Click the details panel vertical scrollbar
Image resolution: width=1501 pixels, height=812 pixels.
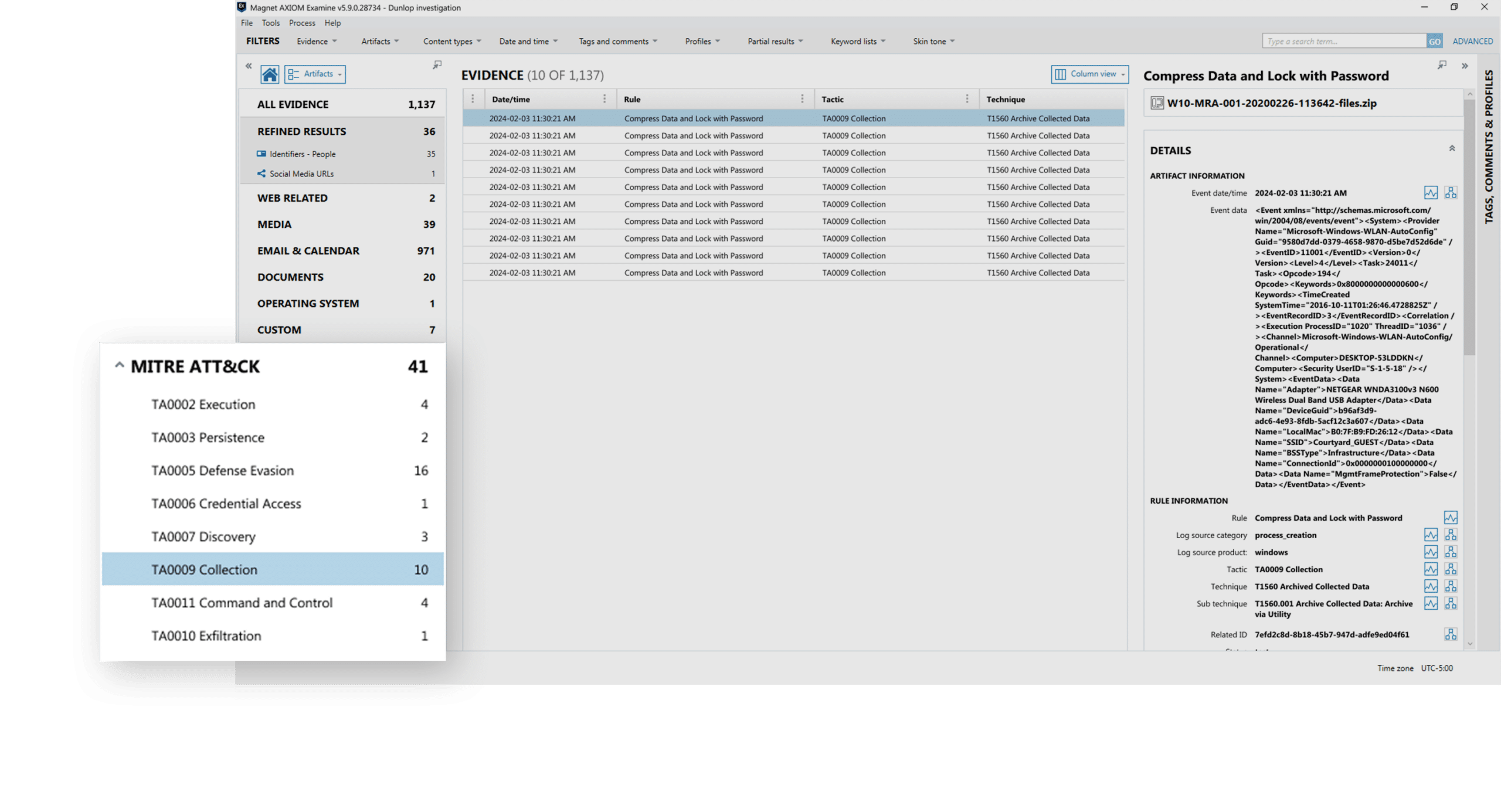tap(1469, 227)
